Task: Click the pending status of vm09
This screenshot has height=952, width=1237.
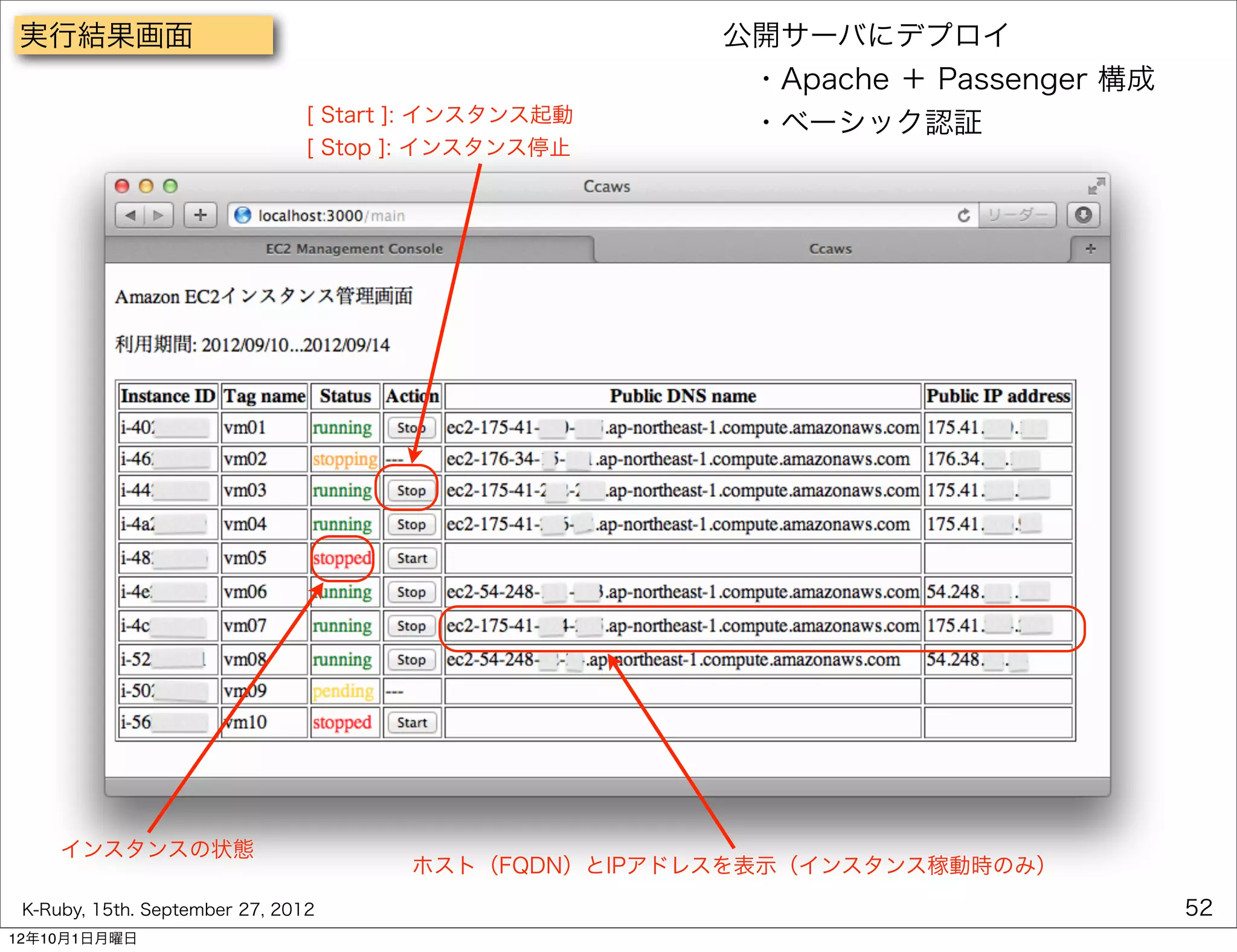Action: [x=343, y=691]
